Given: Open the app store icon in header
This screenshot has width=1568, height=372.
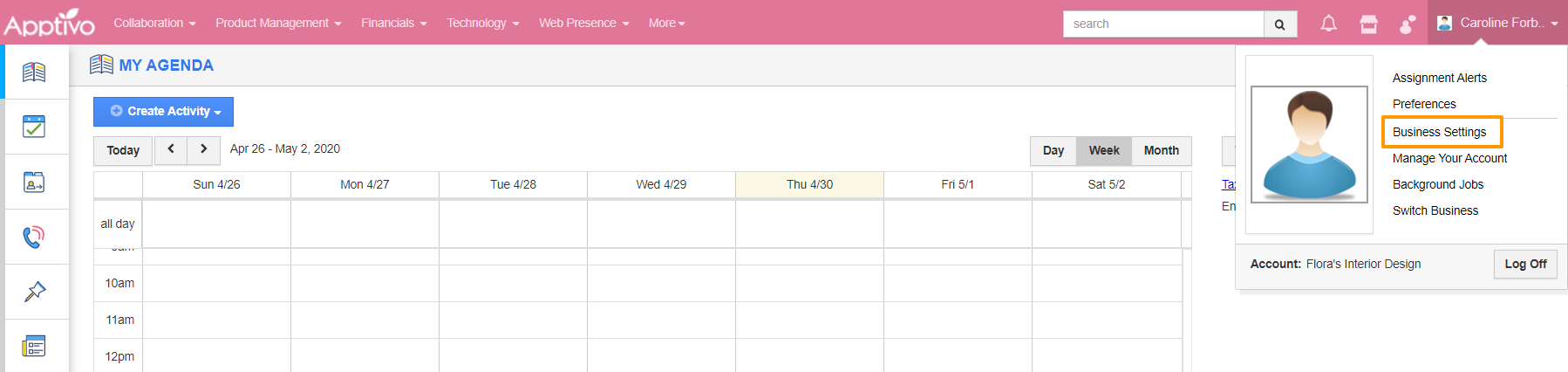Looking at the screenshot, I should coord(1368,24).
